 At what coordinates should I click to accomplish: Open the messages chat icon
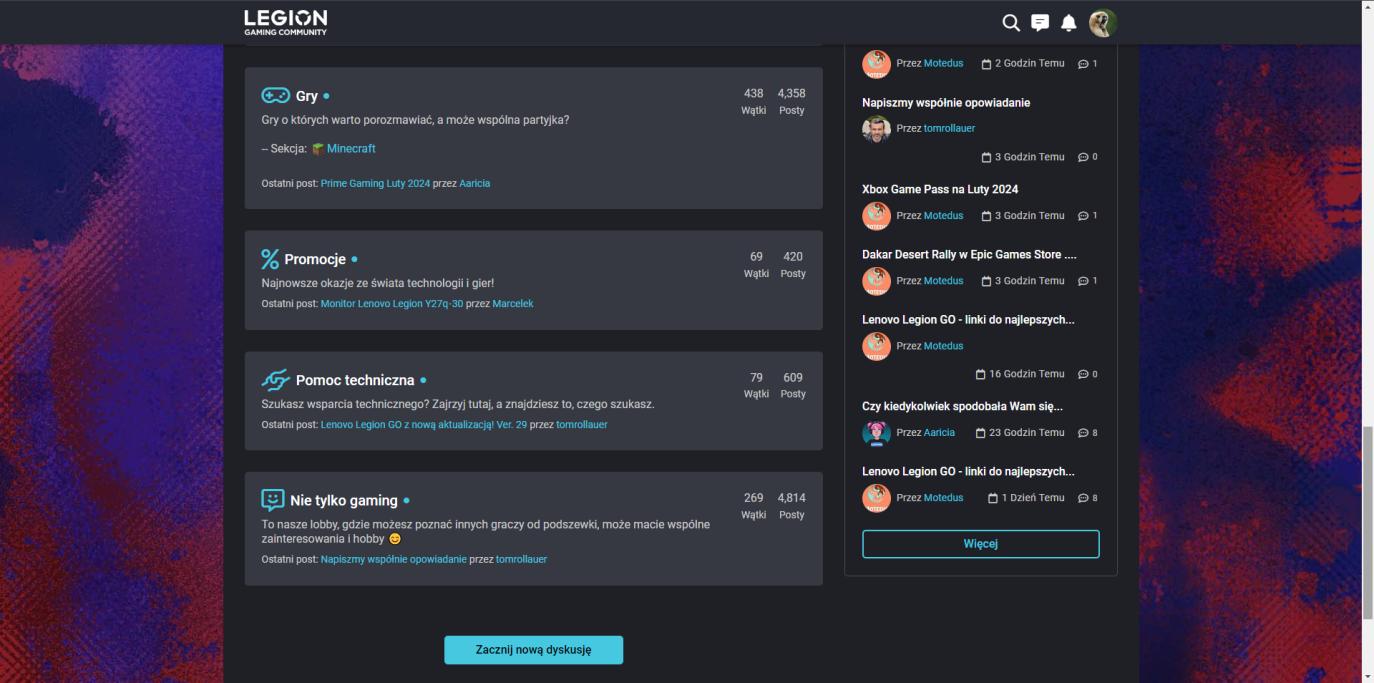coord(1040,23)
